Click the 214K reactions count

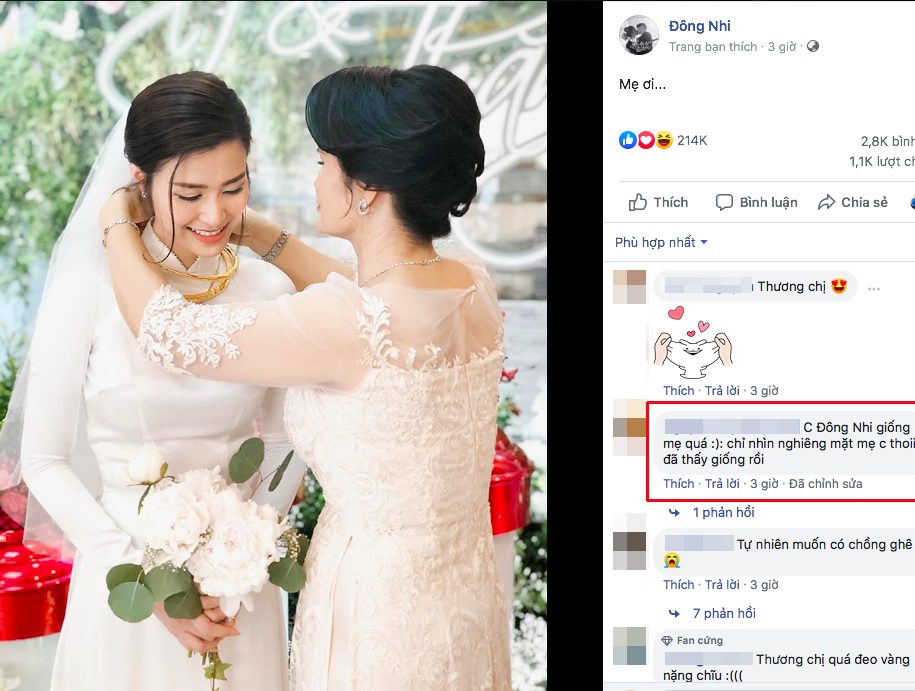point(692,141)
